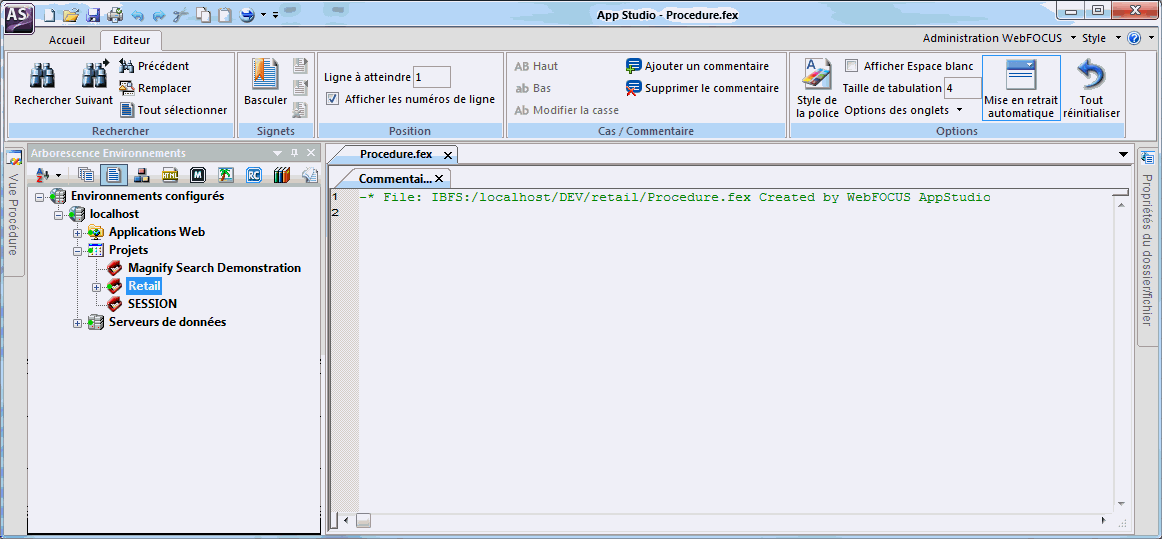The width and height of the screenshot is (1162, 539).
Task: Click the Undo arrow icon
Action: coord(137,14)
